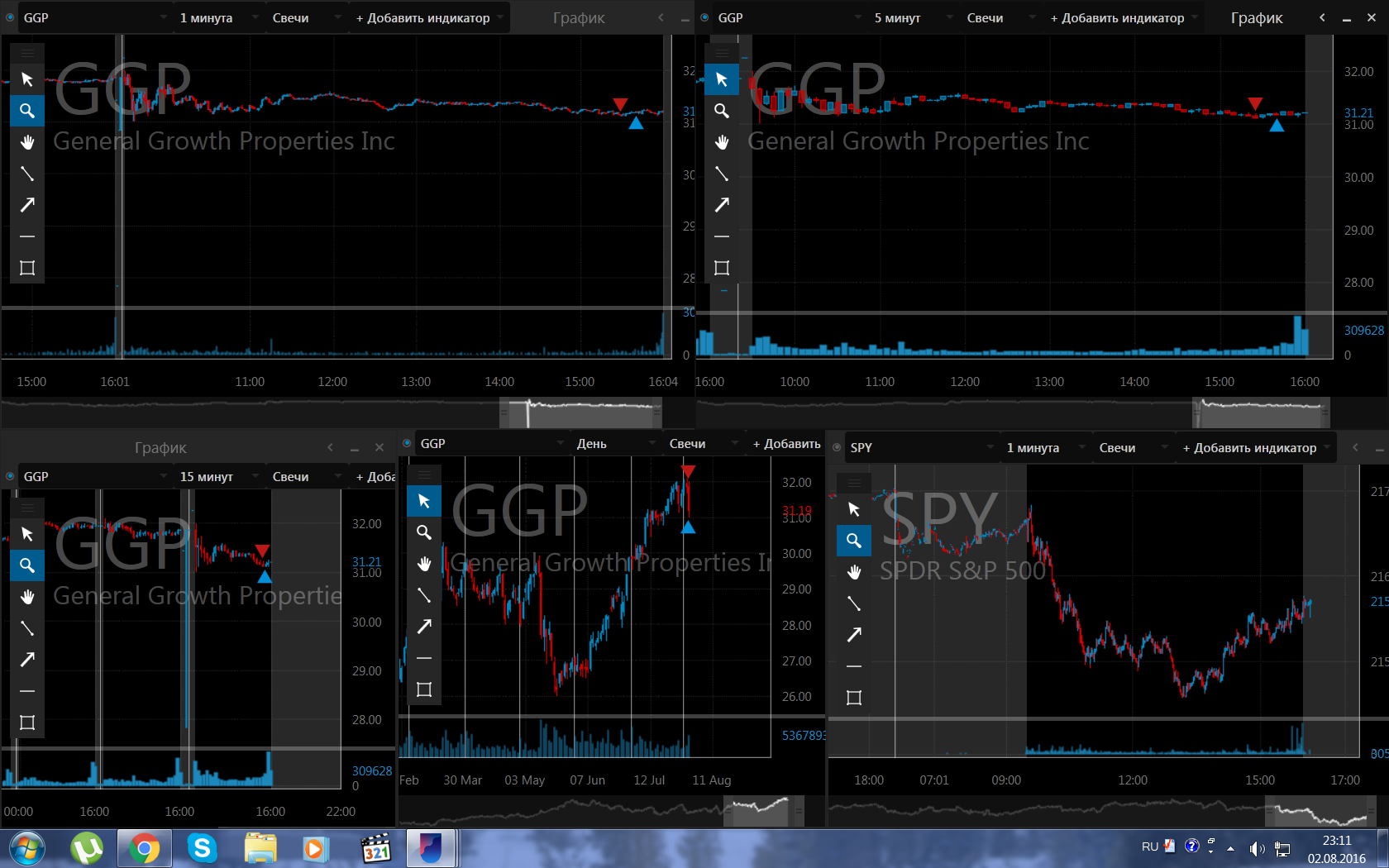This screenshot has height=868, width=1389.
Task: Select the zoom magnifier tool in SPY chart
Action: click(x=854, y=541)
